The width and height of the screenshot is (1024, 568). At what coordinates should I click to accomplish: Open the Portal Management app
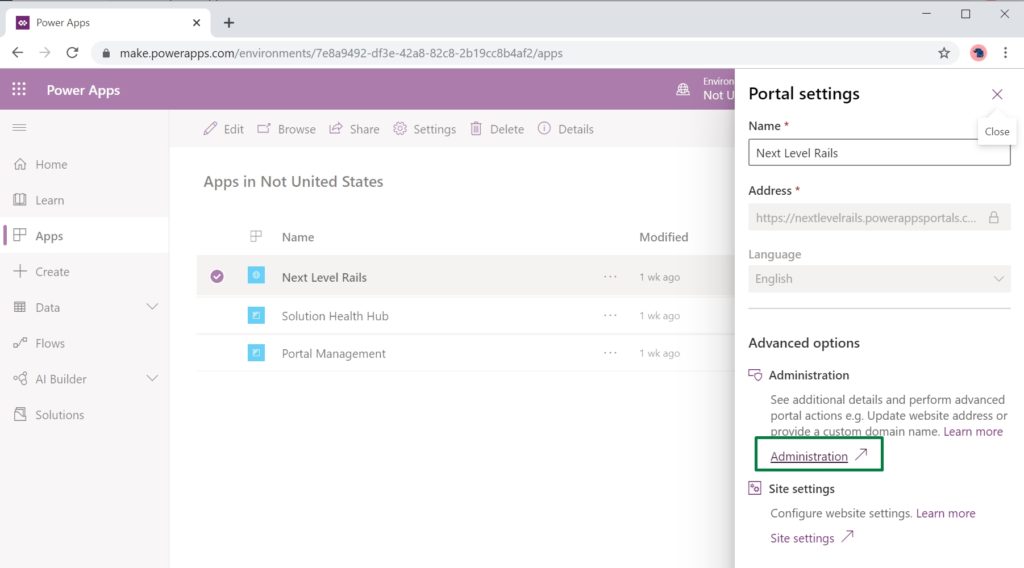tap(334, 353)
